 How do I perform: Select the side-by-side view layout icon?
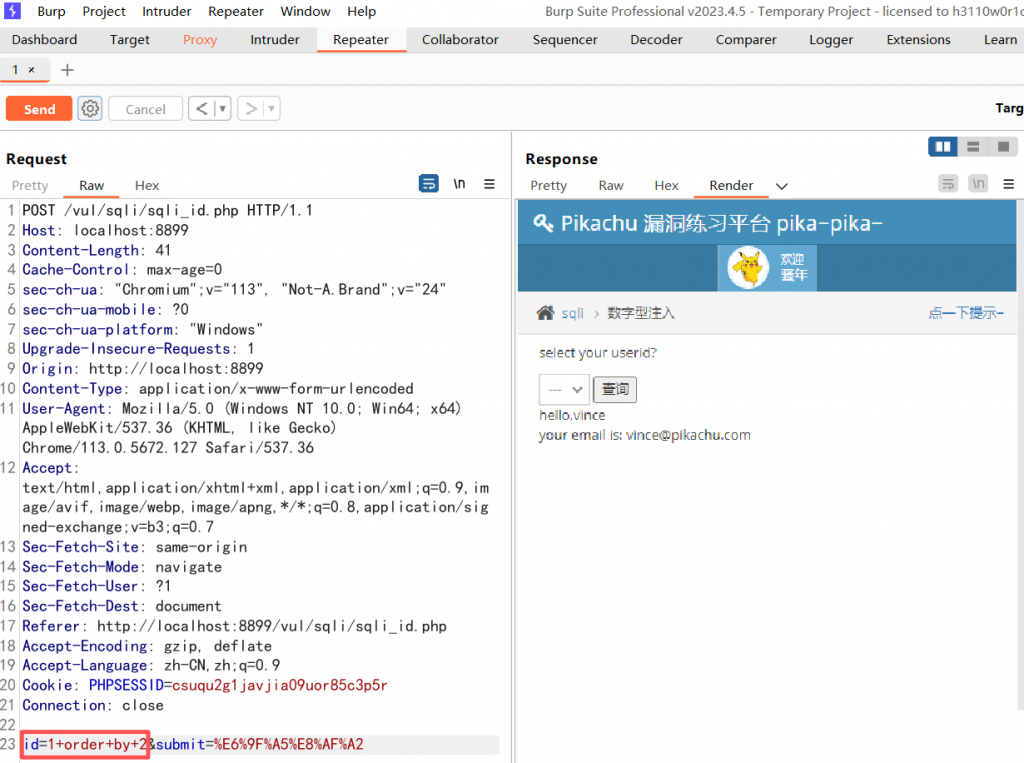(x=942, y=146)
